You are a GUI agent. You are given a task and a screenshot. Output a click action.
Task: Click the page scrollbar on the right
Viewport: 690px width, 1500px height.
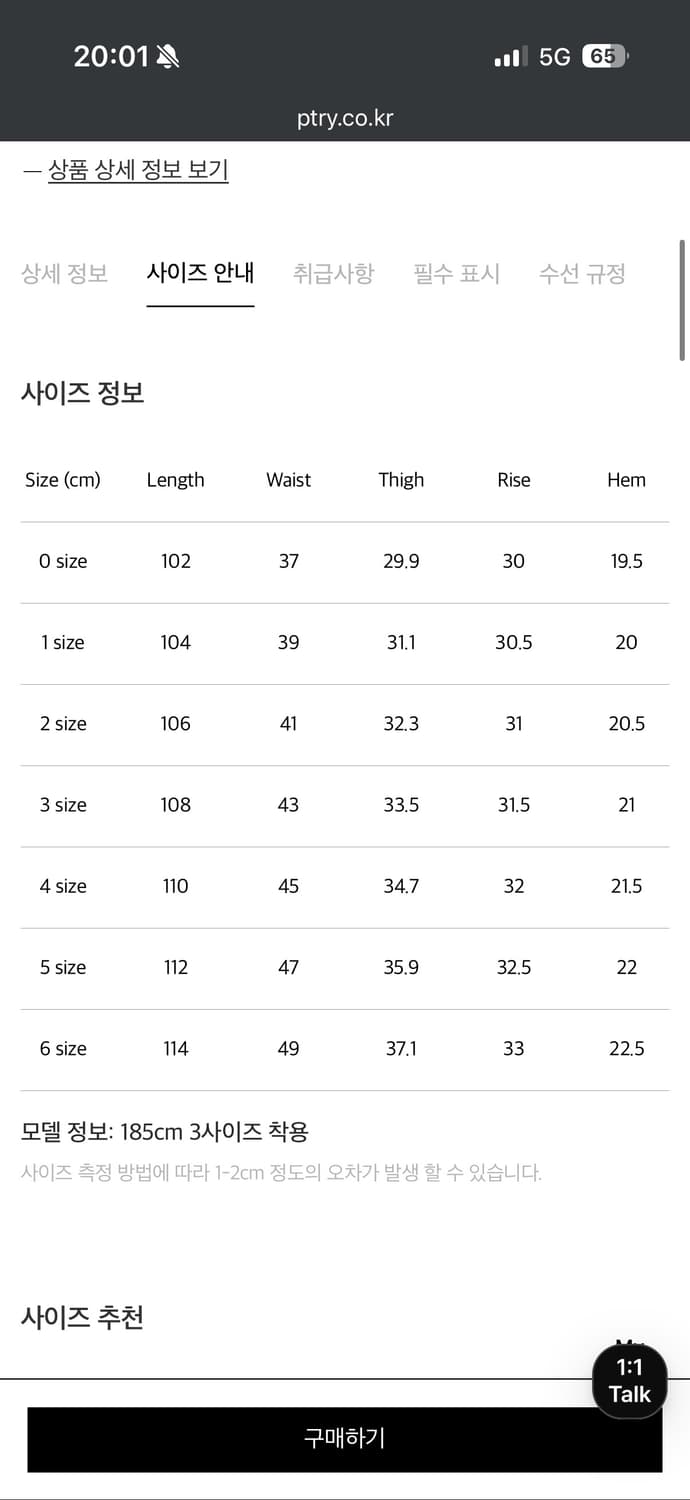point(682,300)
